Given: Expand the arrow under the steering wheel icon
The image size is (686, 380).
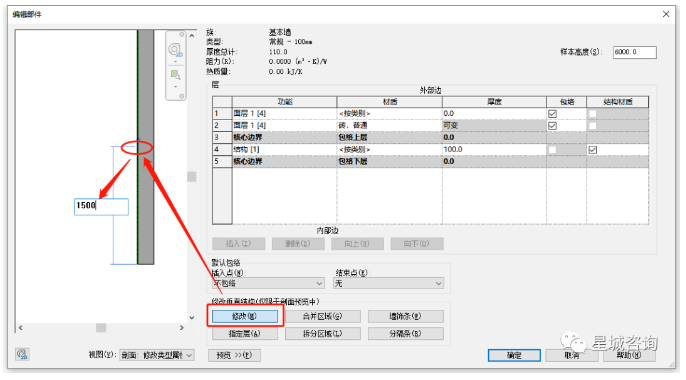Looking at the screenshot, I should [175, 62].
